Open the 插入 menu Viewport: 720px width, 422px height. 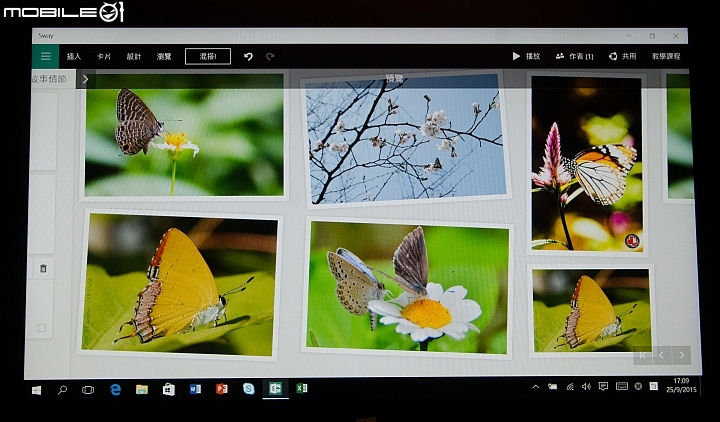[74, 56]
